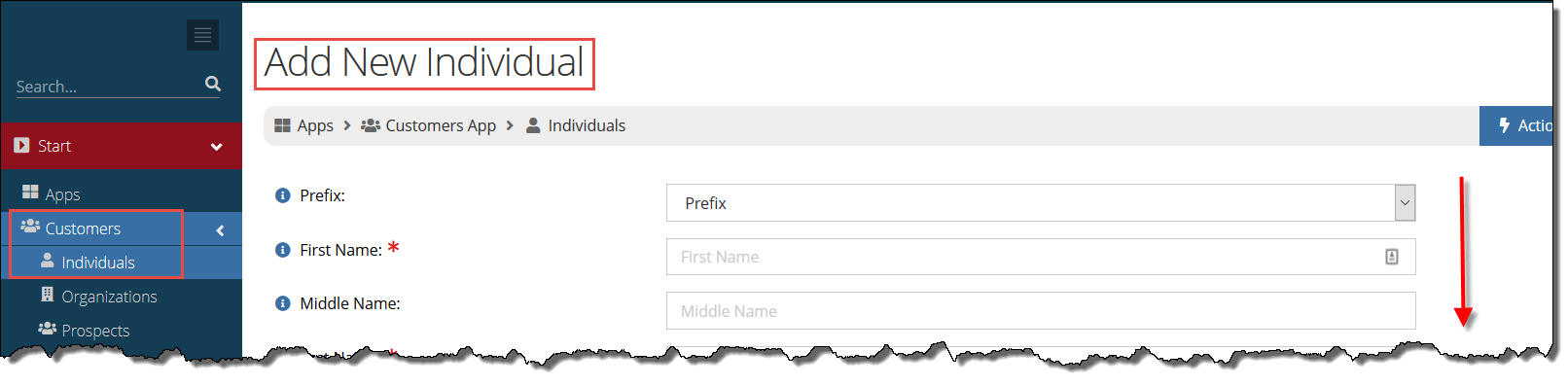Collapse the Customers menu arrow
Image resolution: width=1568 pixels, height=386 pixels.
(x=220, y=230)
